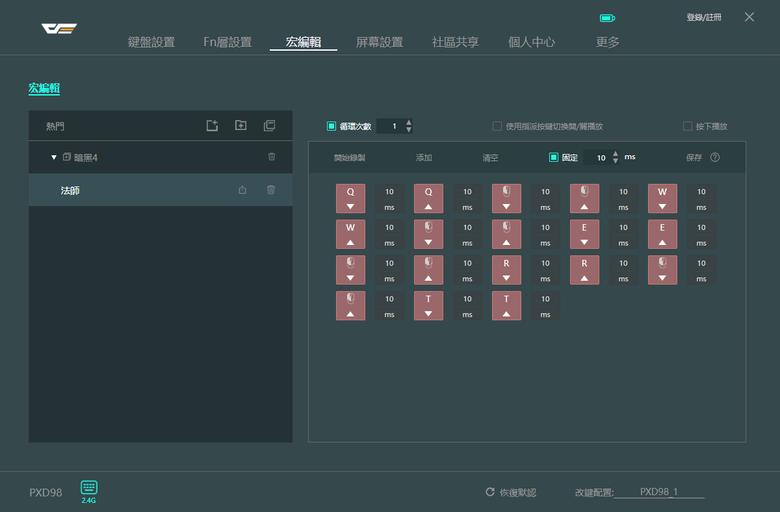Click the 10 ms delay after T release
This screenshot has width=780, height=512.
[545, 306]
